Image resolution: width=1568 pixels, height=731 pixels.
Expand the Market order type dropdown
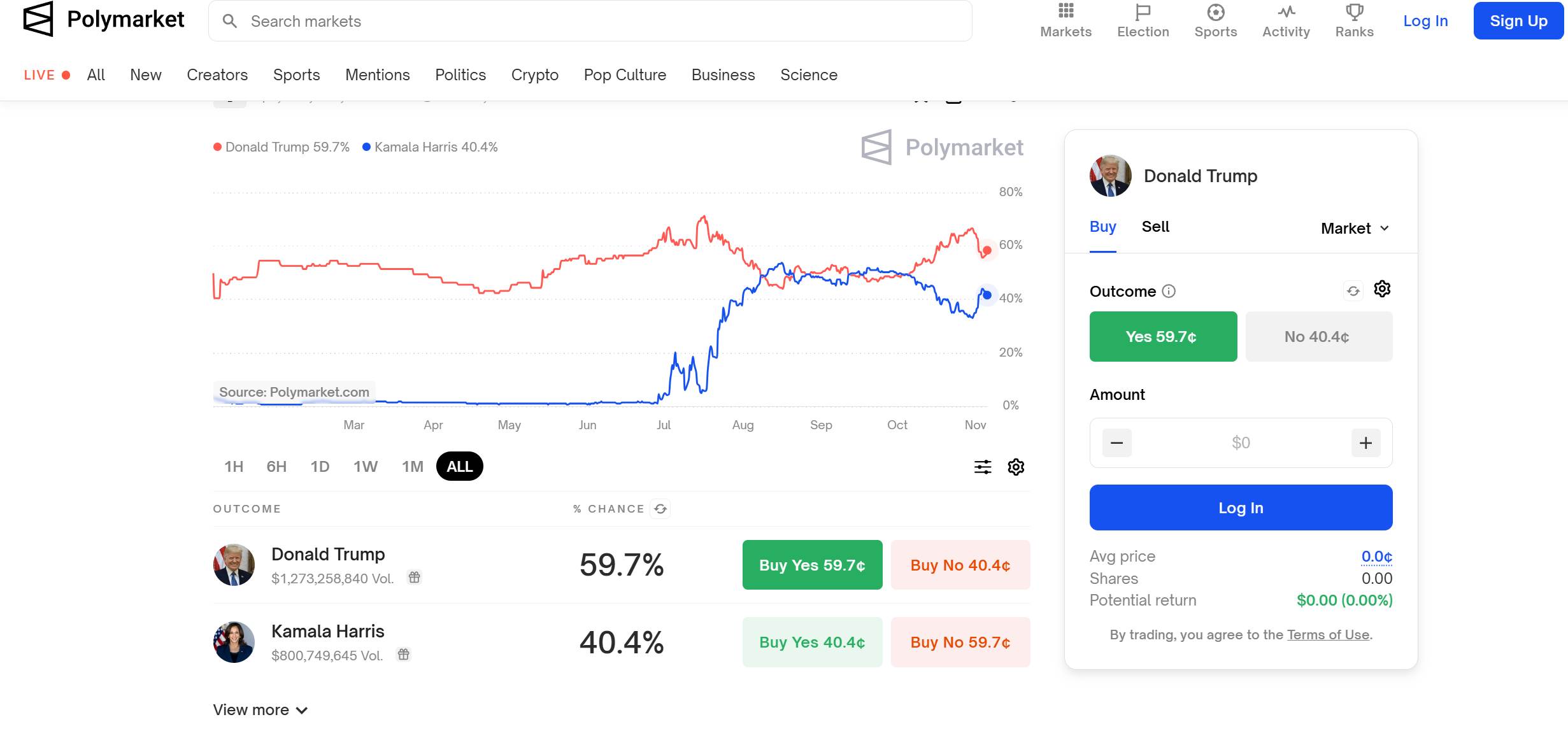(x=1355, y=228)
